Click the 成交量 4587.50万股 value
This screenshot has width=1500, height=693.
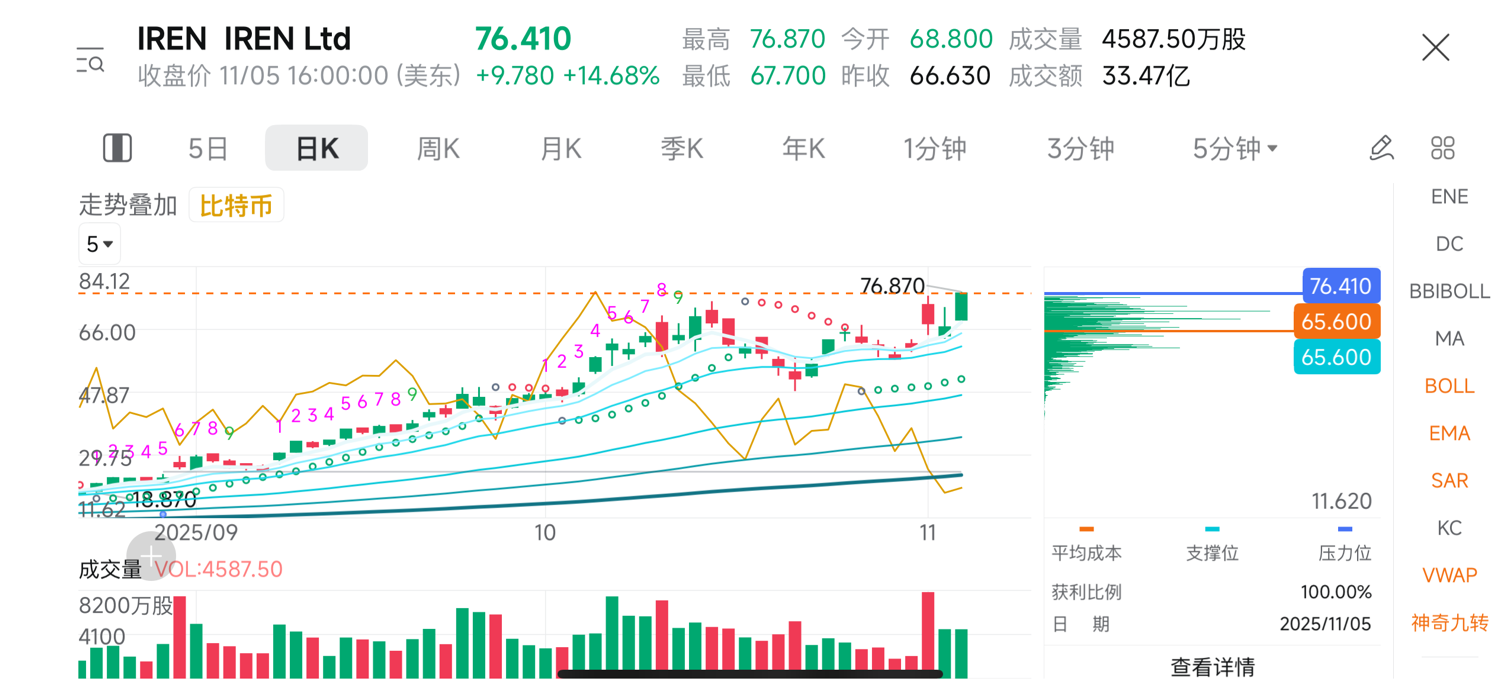(x=1174, y=39)
